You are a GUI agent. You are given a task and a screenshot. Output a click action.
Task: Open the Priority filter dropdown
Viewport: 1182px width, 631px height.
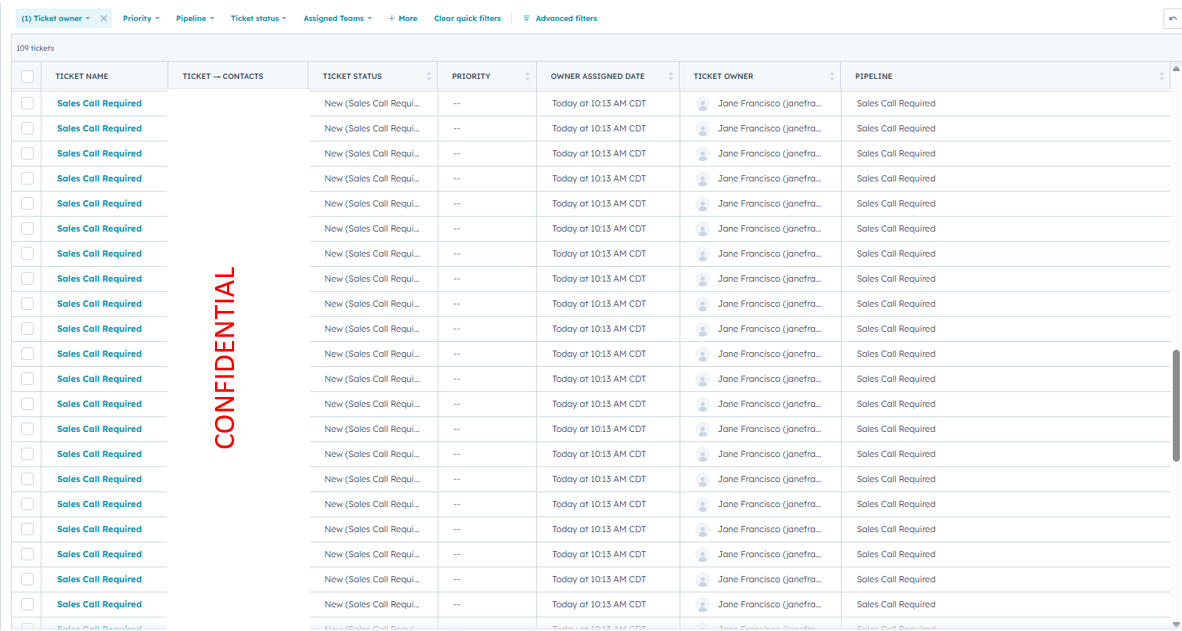pos(141,18)
